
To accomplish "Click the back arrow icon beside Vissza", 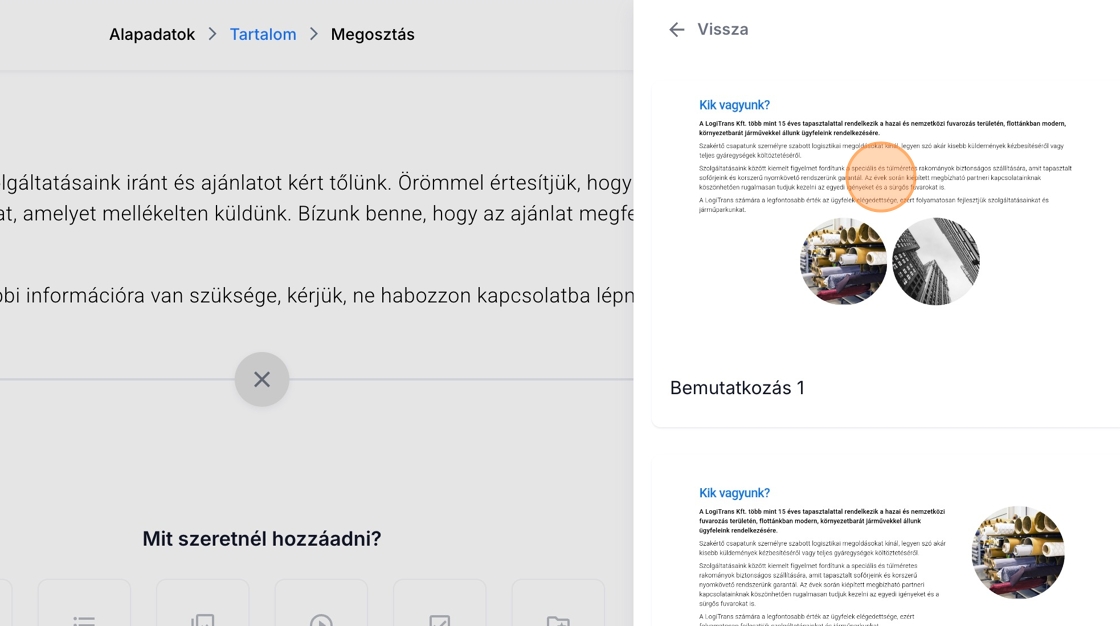I will tap(677, 30).
